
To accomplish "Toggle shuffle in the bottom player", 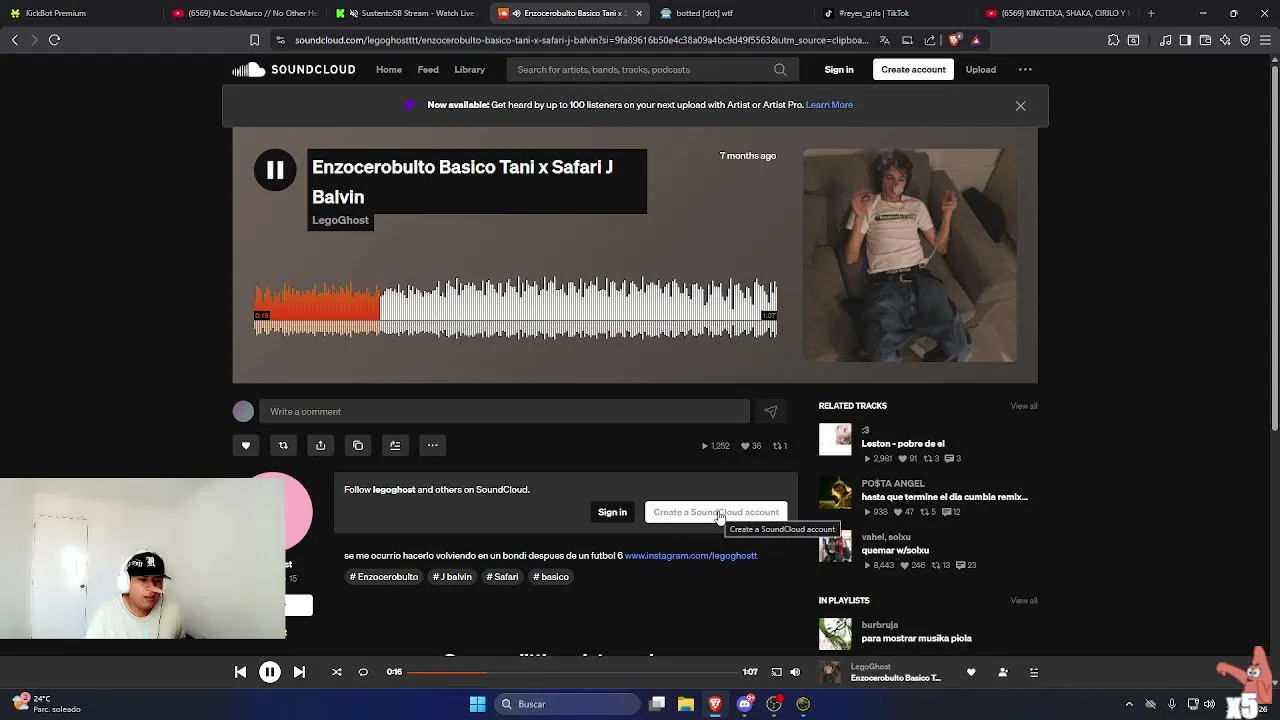I will pyautogui.click(x=337, y=672).
